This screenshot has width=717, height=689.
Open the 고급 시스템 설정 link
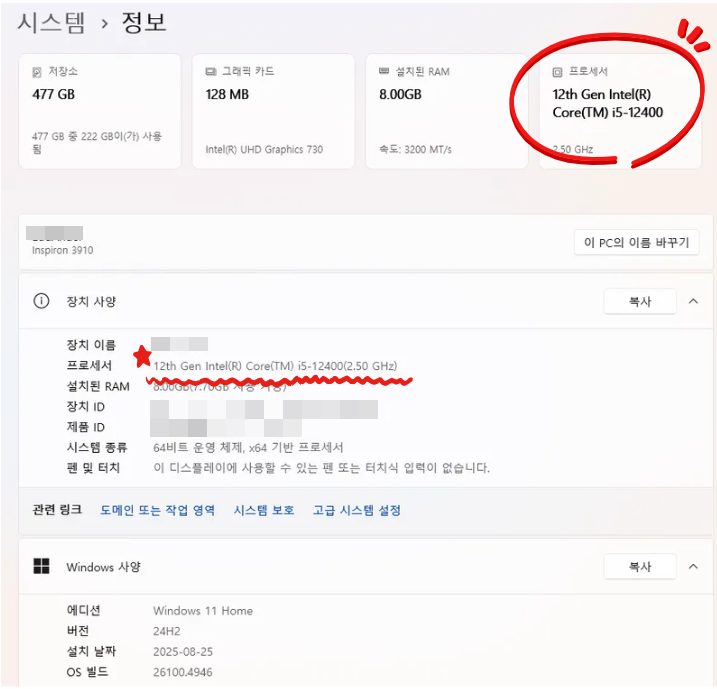357,510
